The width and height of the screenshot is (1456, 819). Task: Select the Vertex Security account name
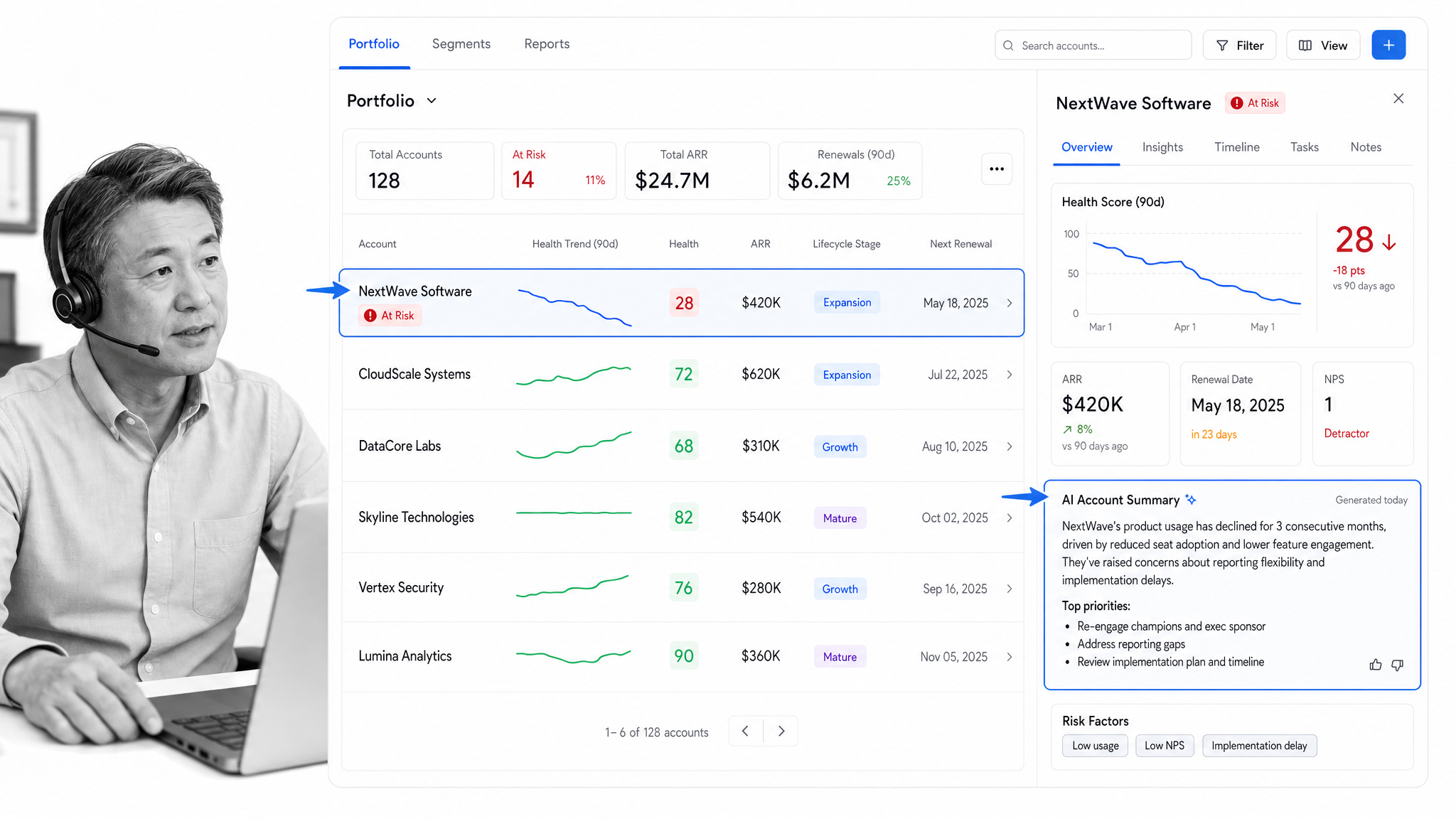pyautogui.click(x=401, y=587)
